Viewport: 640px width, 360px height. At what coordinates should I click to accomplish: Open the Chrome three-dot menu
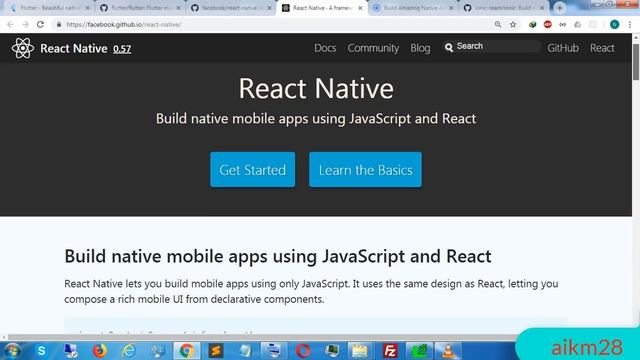[x=630, y=24]
